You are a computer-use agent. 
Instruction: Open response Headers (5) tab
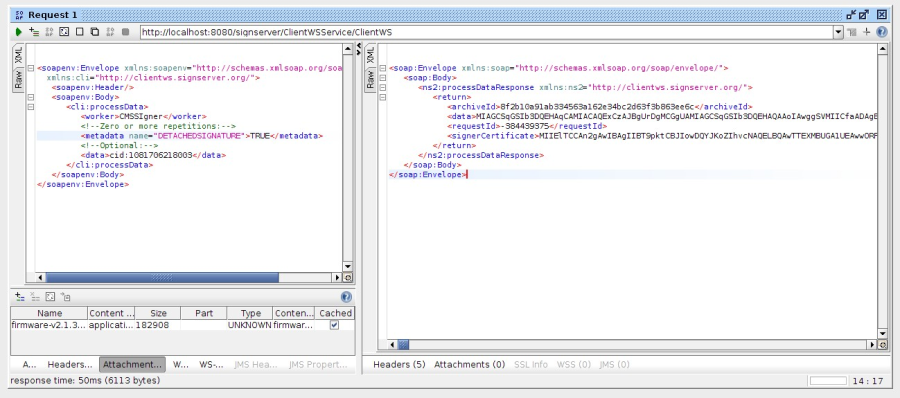[x=399, y=365]
